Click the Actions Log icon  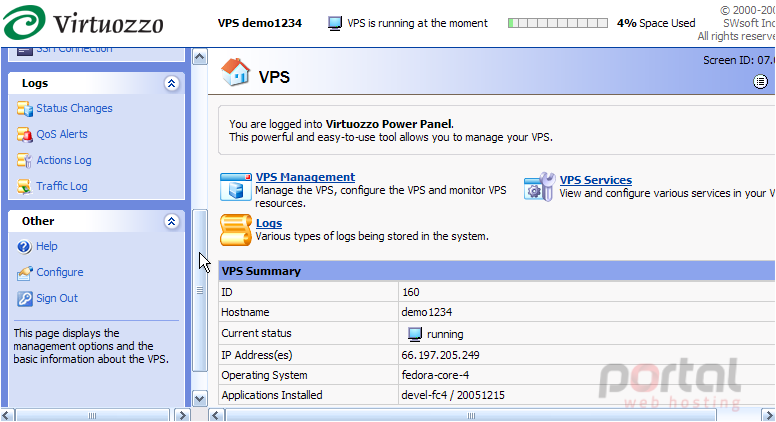[25, 160]
